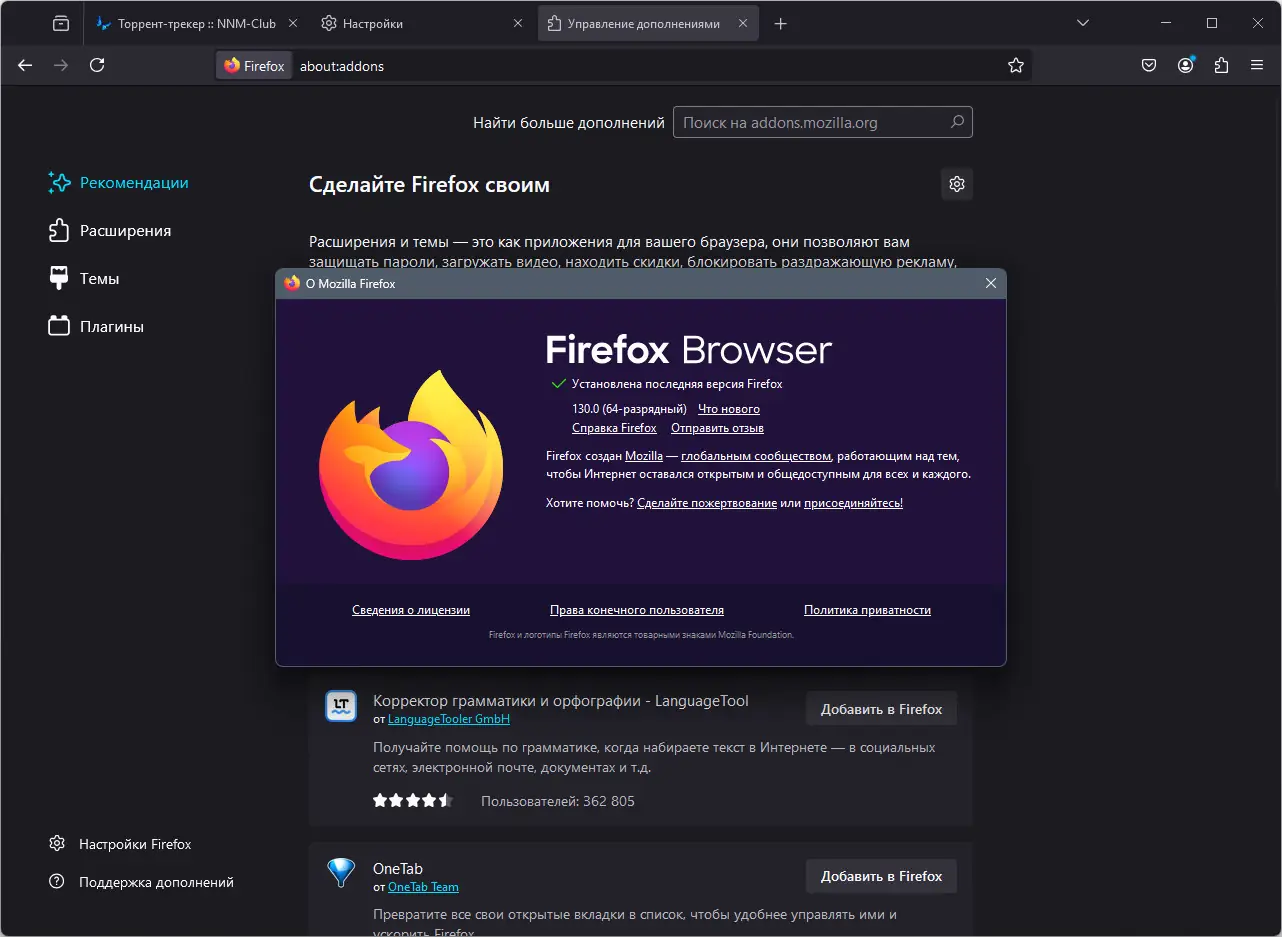This screenshot has height=937, width=1282.
Task: Close the Настройки tab
Action: [517, 24]
